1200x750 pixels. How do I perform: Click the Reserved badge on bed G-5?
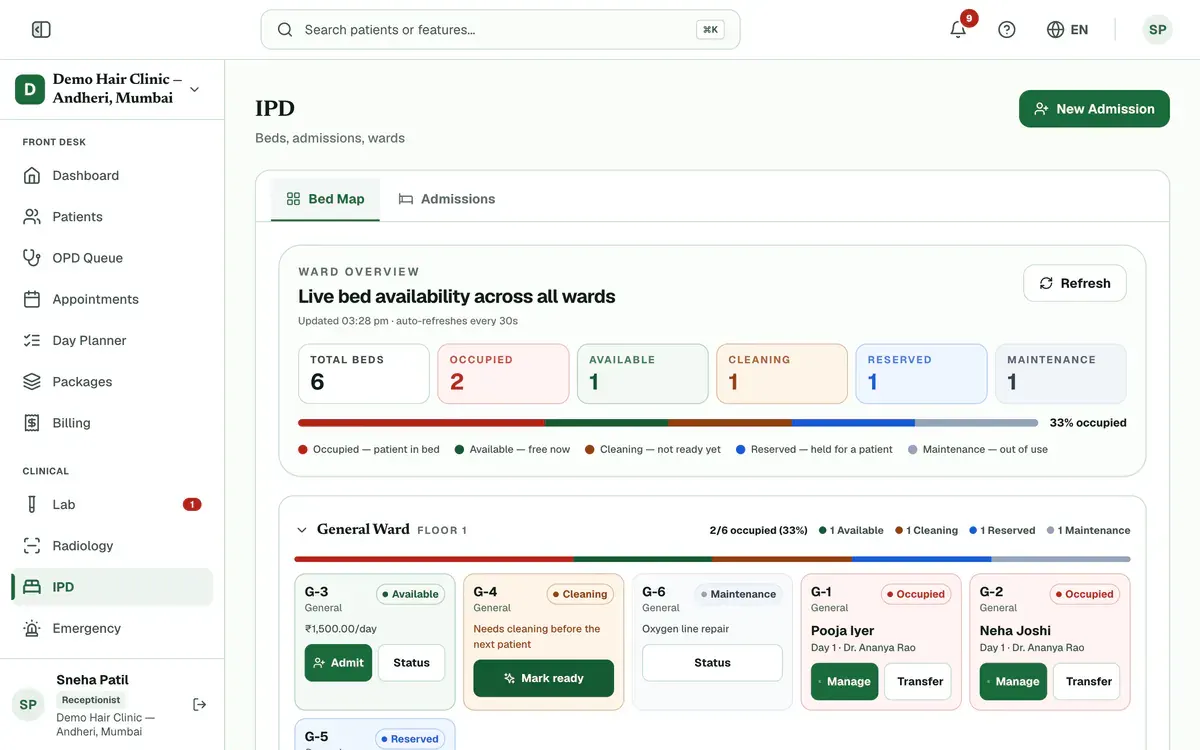pos(410,739)
